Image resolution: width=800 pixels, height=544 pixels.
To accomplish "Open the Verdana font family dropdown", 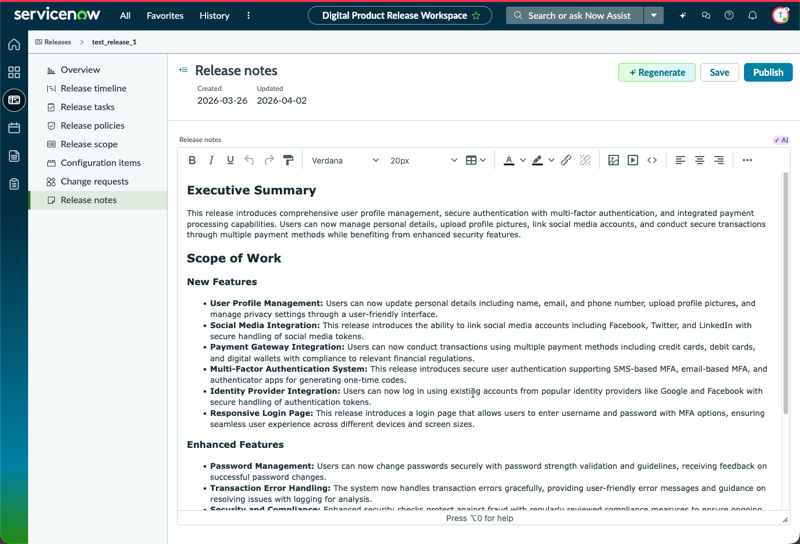I will (345, 160).
